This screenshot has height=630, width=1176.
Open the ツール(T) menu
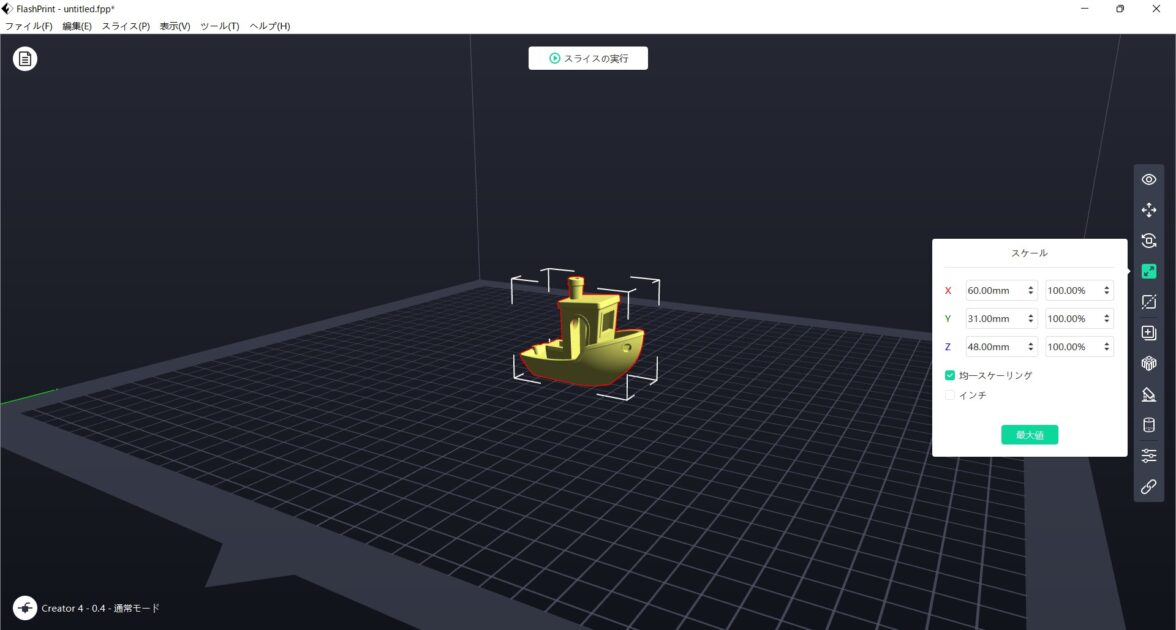click(x=219, y=26)
